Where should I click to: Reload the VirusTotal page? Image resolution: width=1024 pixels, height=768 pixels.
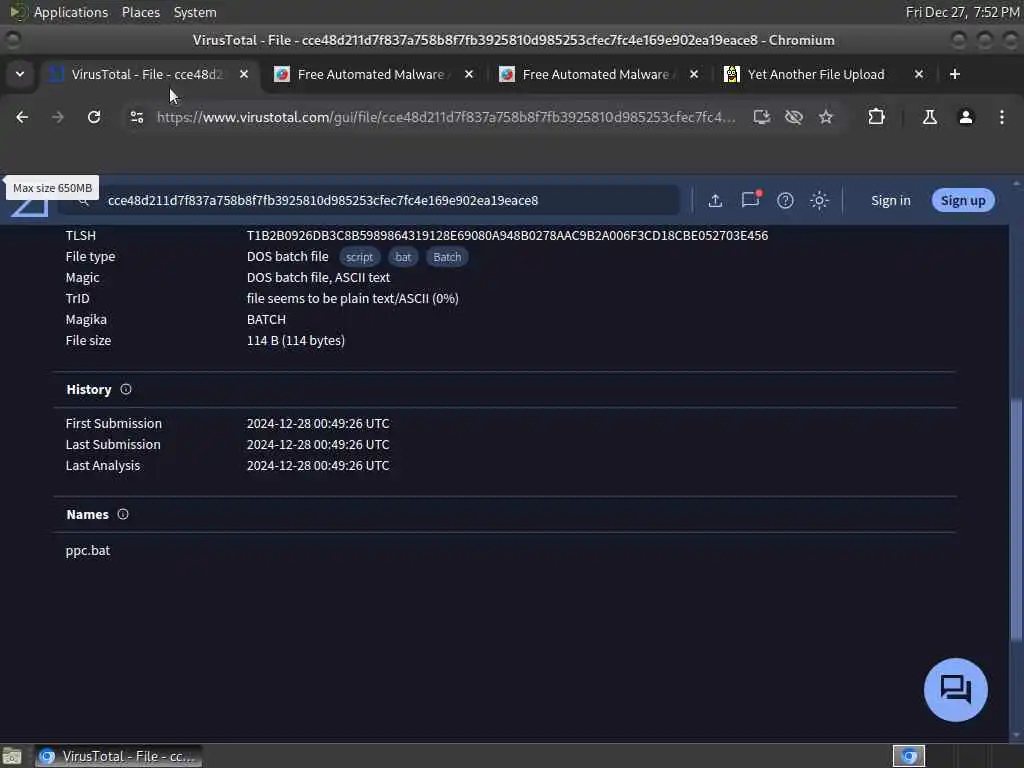tap(94, 117)
